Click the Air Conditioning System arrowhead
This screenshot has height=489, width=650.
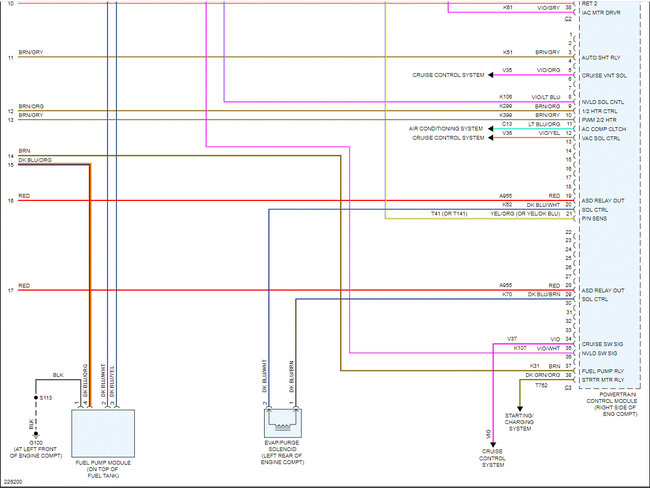(x=490, y=129)
